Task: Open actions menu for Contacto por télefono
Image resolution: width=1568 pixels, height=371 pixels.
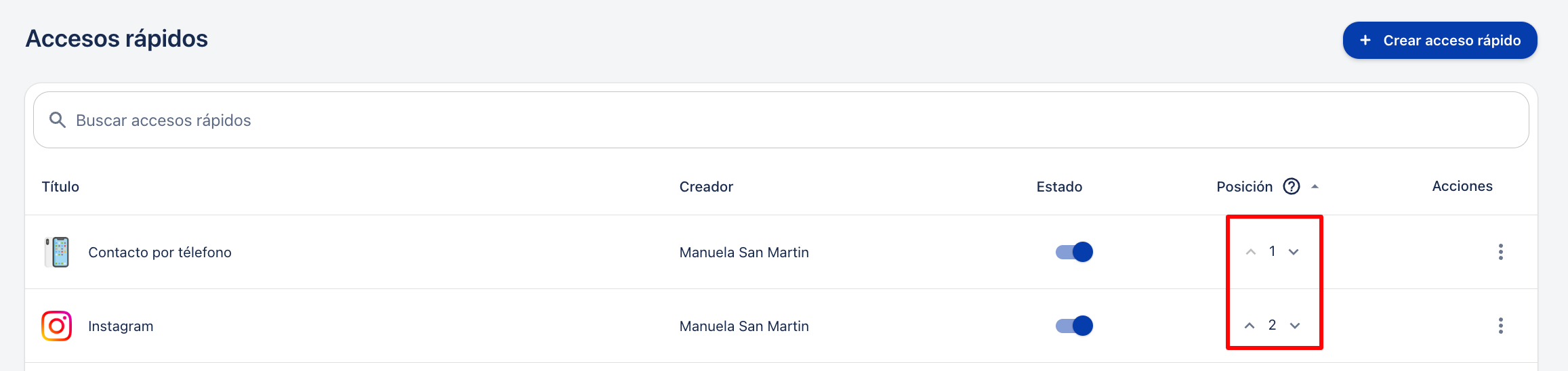Action: coord(1500,252)
